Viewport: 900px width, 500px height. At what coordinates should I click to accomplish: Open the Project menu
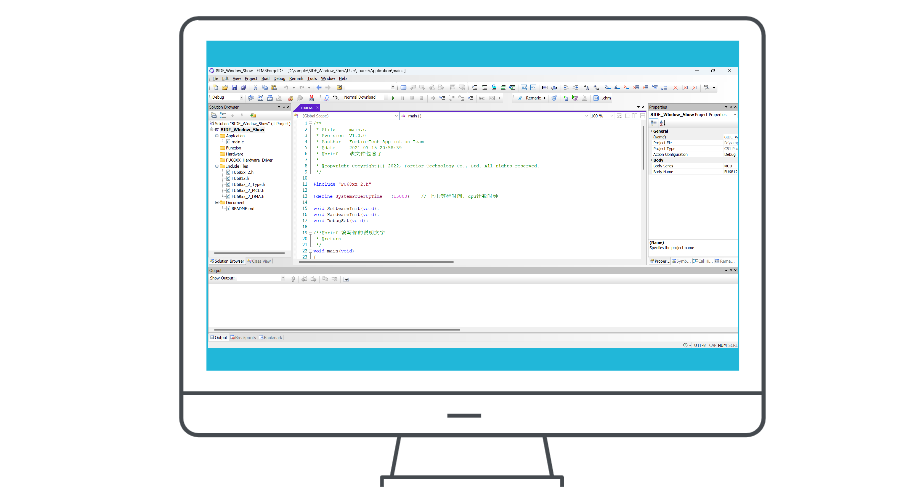(x=253, y=78)
